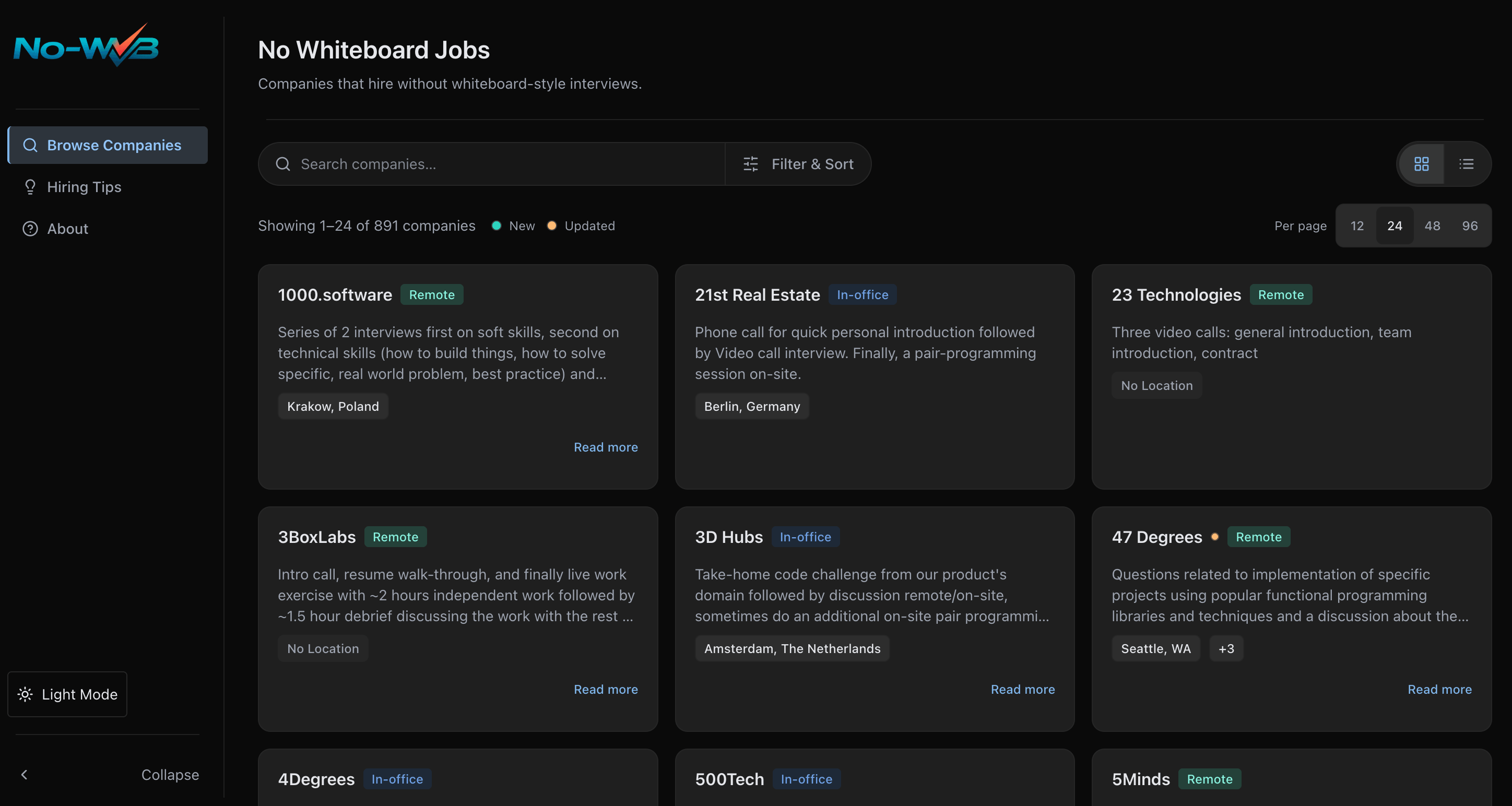Go to the About page
The image size is (1512, 806).
(108, 228)
